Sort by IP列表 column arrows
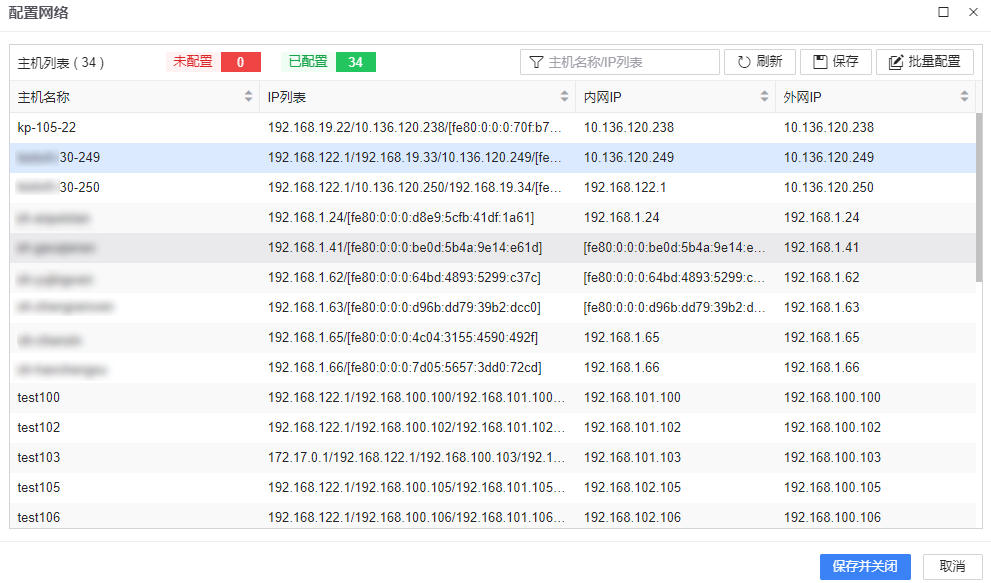This screenshot has height=583, width=991. tap(564, 97)
